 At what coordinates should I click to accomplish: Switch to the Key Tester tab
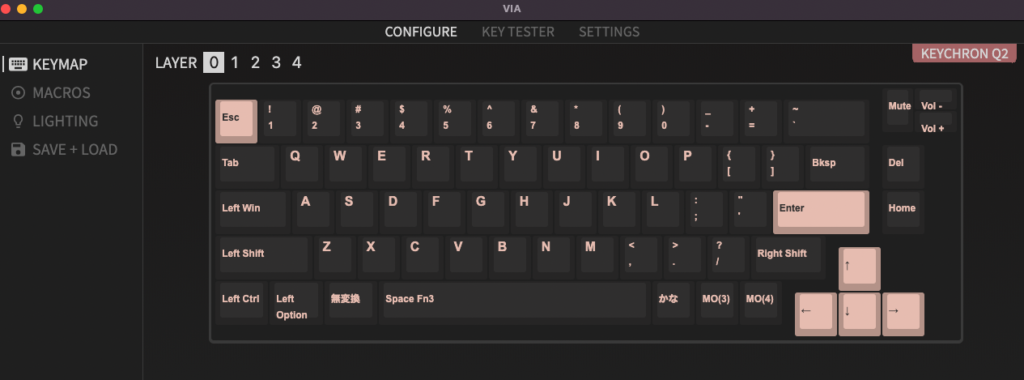coord(518,32)
